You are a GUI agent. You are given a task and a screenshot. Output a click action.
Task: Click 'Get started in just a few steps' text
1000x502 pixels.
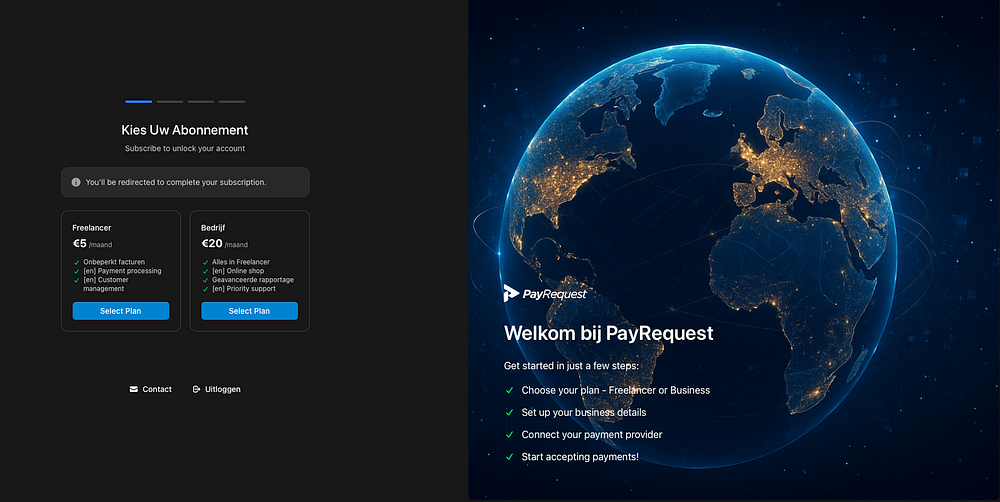tap(571, 365)
